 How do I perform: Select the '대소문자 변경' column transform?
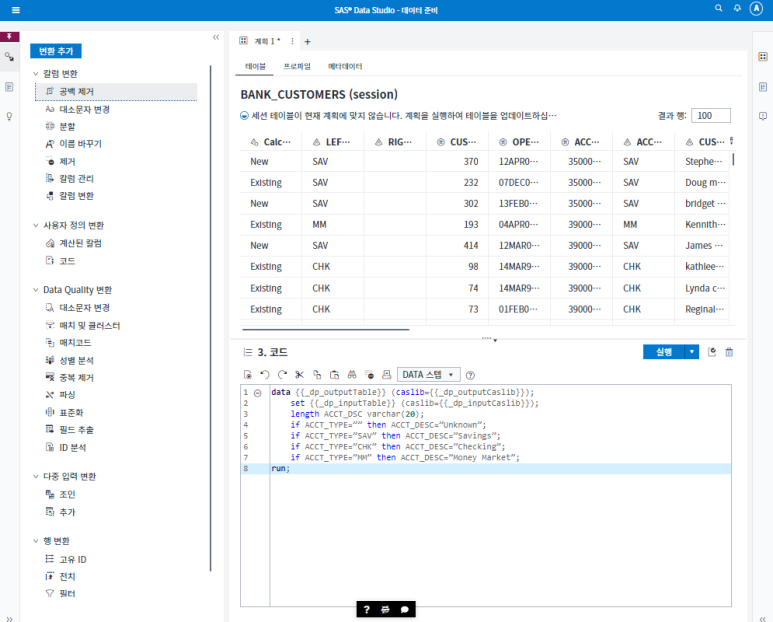point(84,109)
